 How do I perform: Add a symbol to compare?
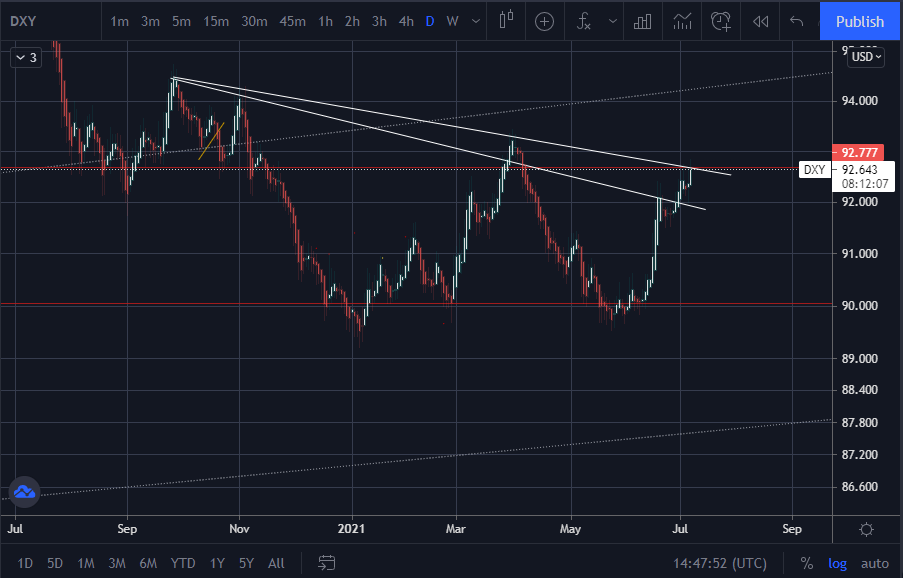(x=544, y=21)
